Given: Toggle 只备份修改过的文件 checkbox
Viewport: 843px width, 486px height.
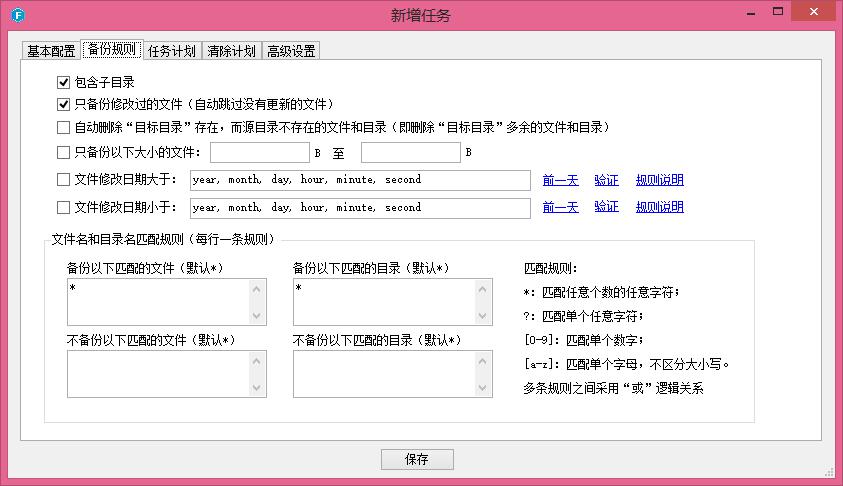Looking at the screenshot, I should point(63,104).
